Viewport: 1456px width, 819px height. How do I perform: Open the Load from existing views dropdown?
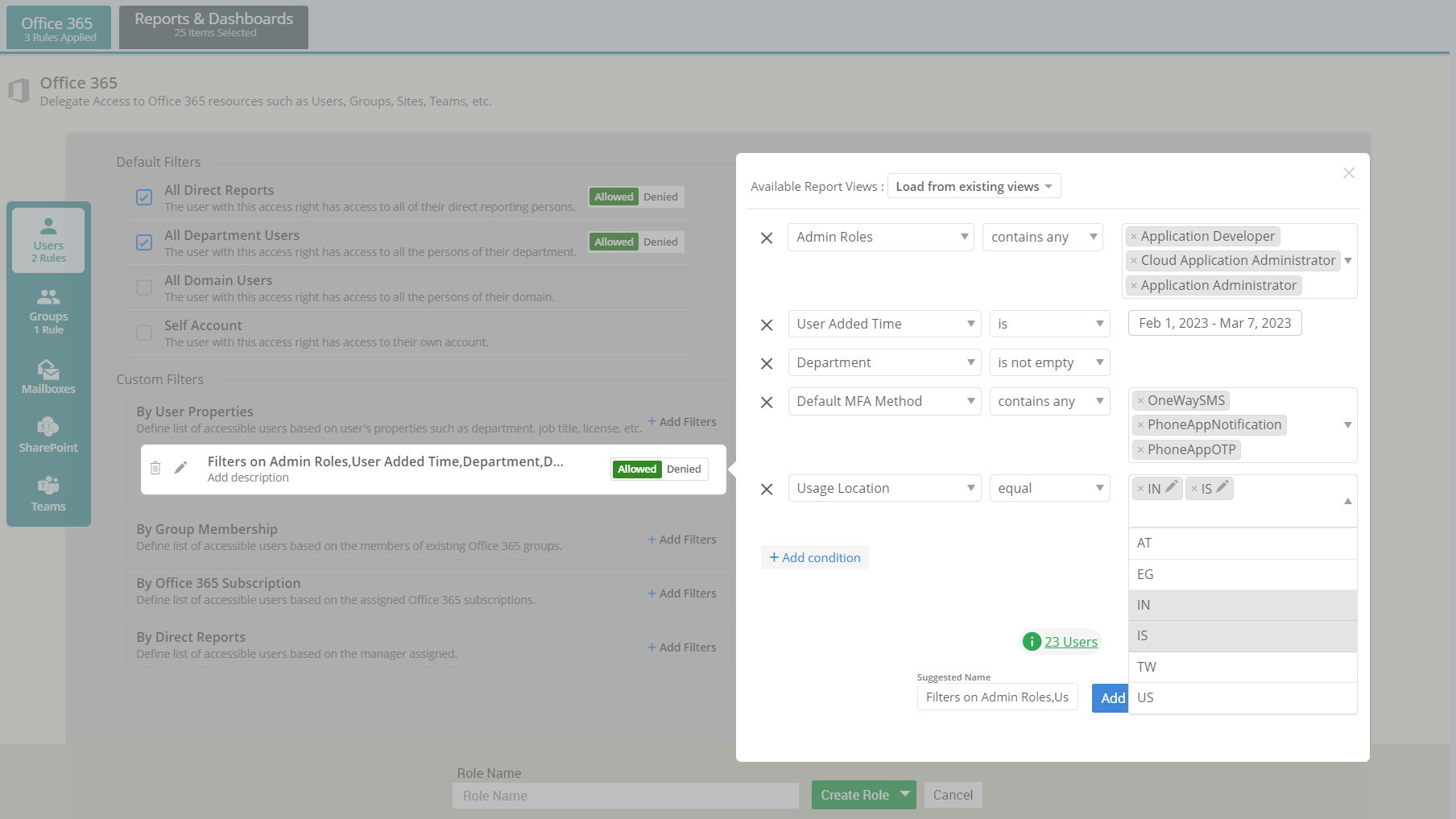[973, 186]
